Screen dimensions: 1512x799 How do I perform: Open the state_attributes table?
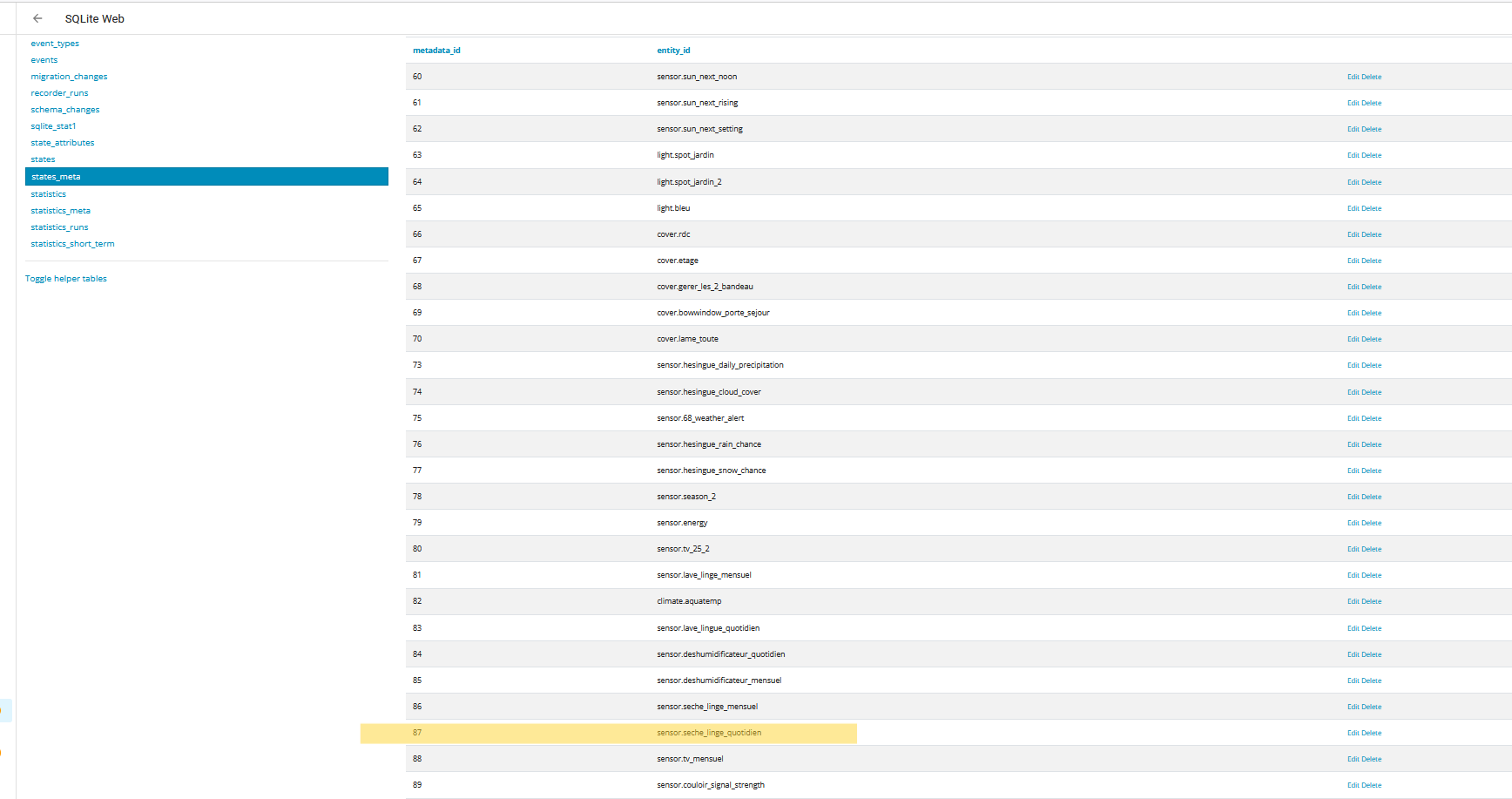(x=63, y=143)
